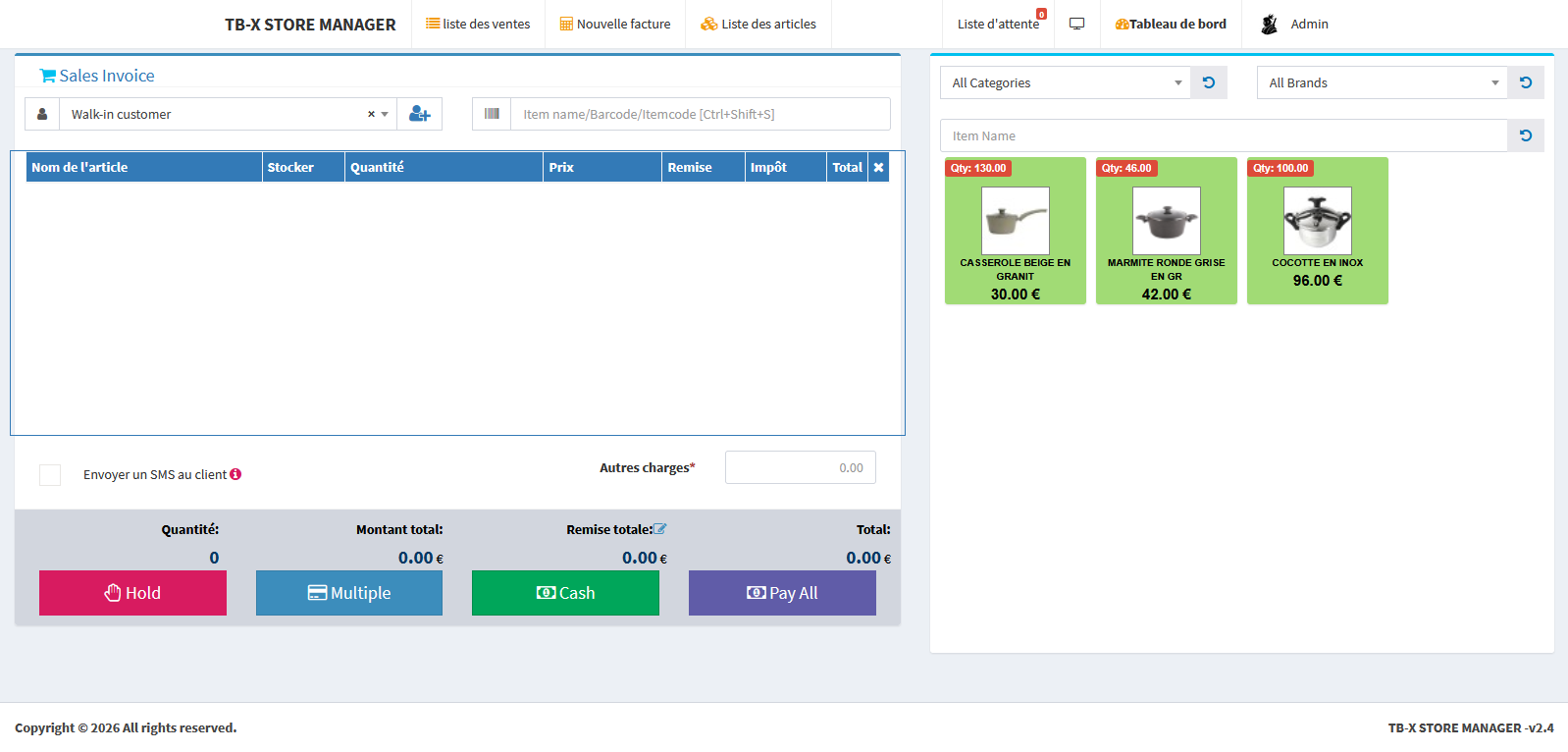The image size is (1568, 752).
Task: Reset the All Brands filter
Action: coord(1526,82)
